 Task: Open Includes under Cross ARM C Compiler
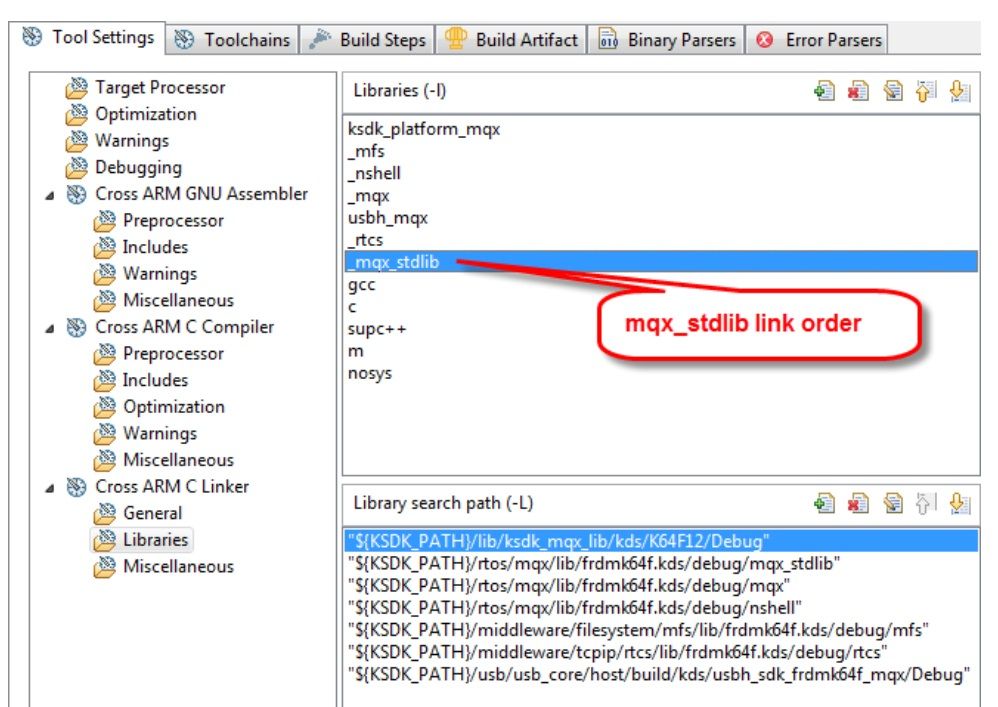click(x=141, y=381)
